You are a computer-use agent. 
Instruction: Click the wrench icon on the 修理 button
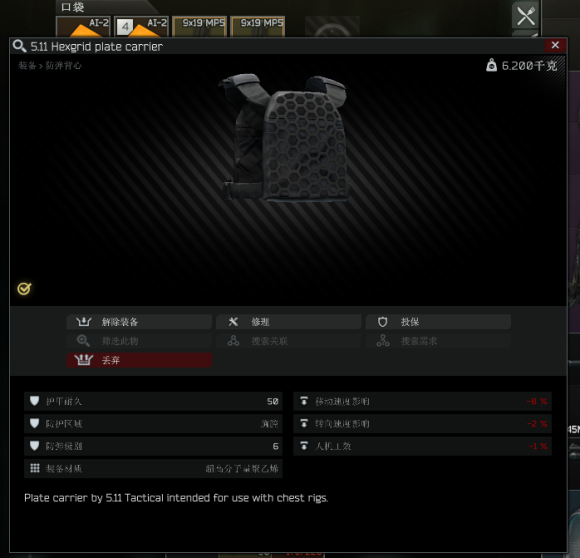233,322
